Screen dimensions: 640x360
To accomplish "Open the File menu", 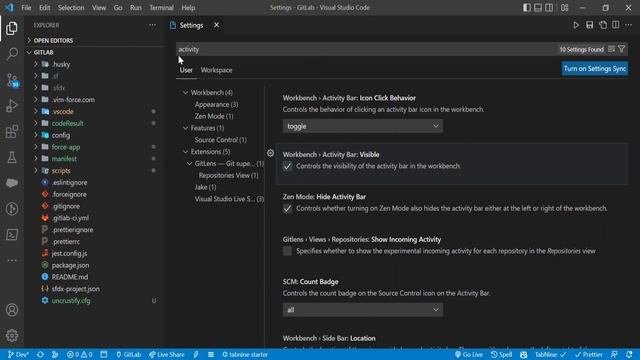I will coord(26,8).
